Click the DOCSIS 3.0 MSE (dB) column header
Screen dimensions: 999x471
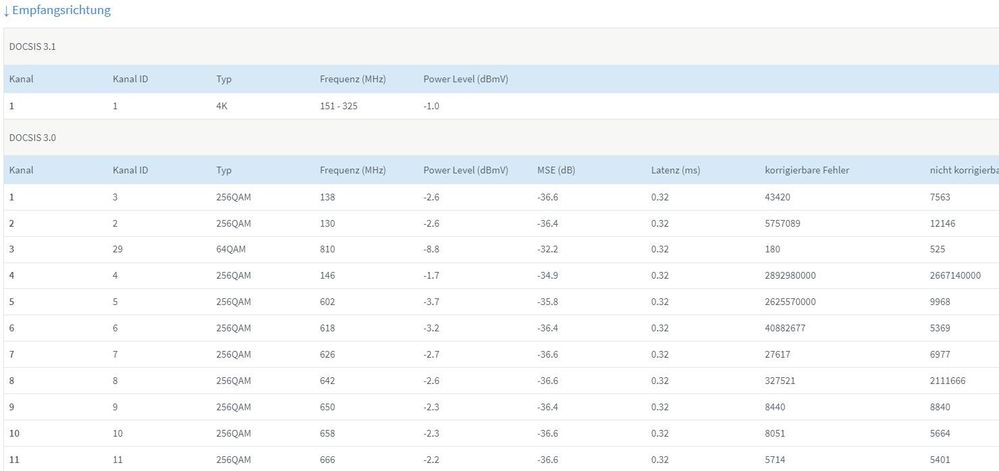click(x=556, y=170)
